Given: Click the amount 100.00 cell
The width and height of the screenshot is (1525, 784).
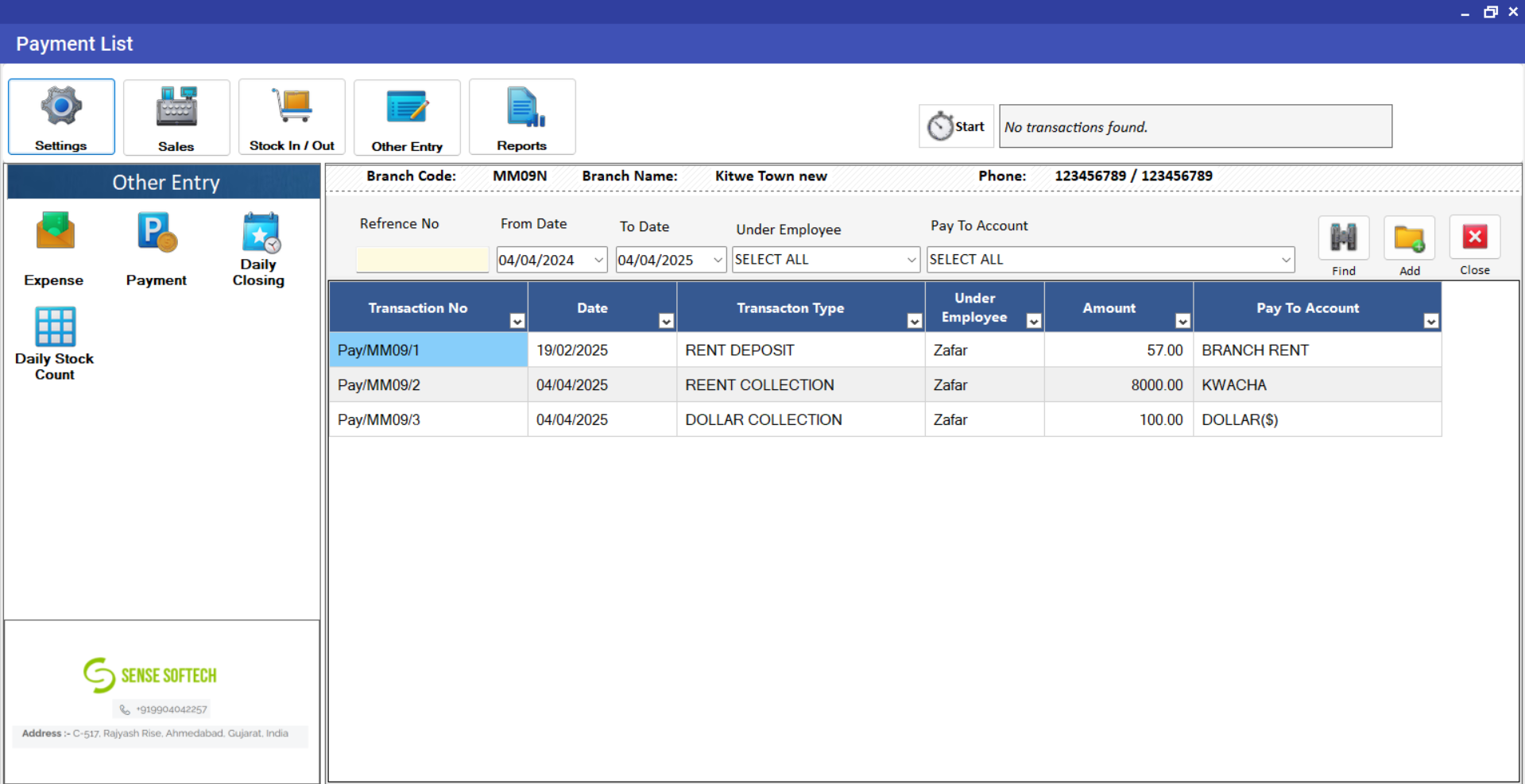Looking at the screenshot, I should click(1119, 420).
